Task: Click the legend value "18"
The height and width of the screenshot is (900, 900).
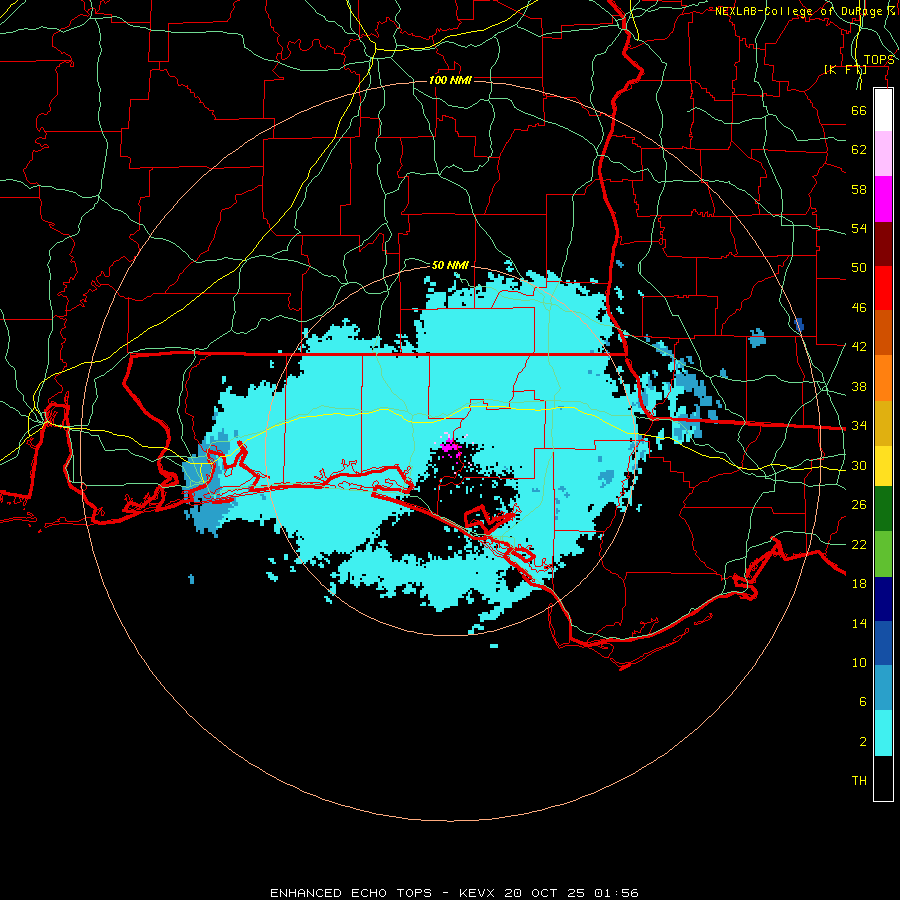Action: [x=859, y=584]
